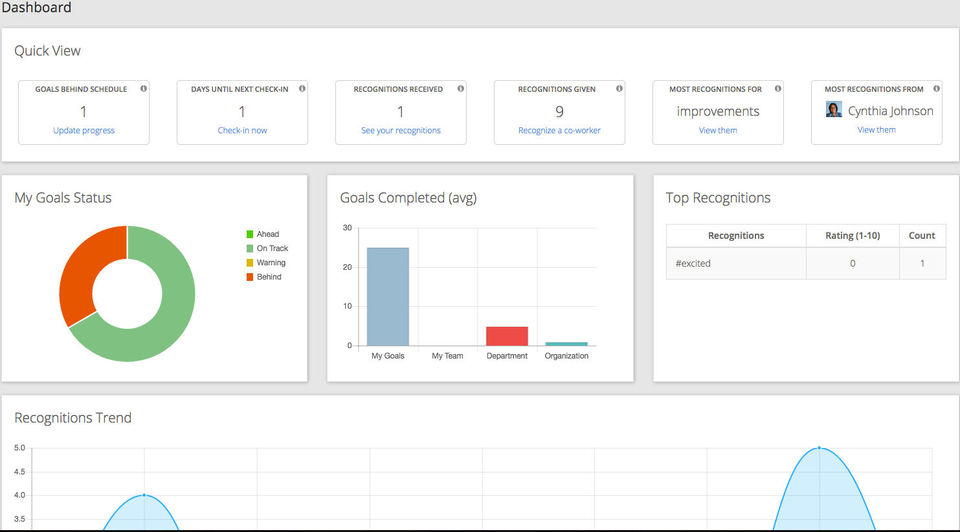The height and width of the screenshot is (532, 960).
Task: Click info icon on Days Until Next Check-in
Action: tap(302, 89)
